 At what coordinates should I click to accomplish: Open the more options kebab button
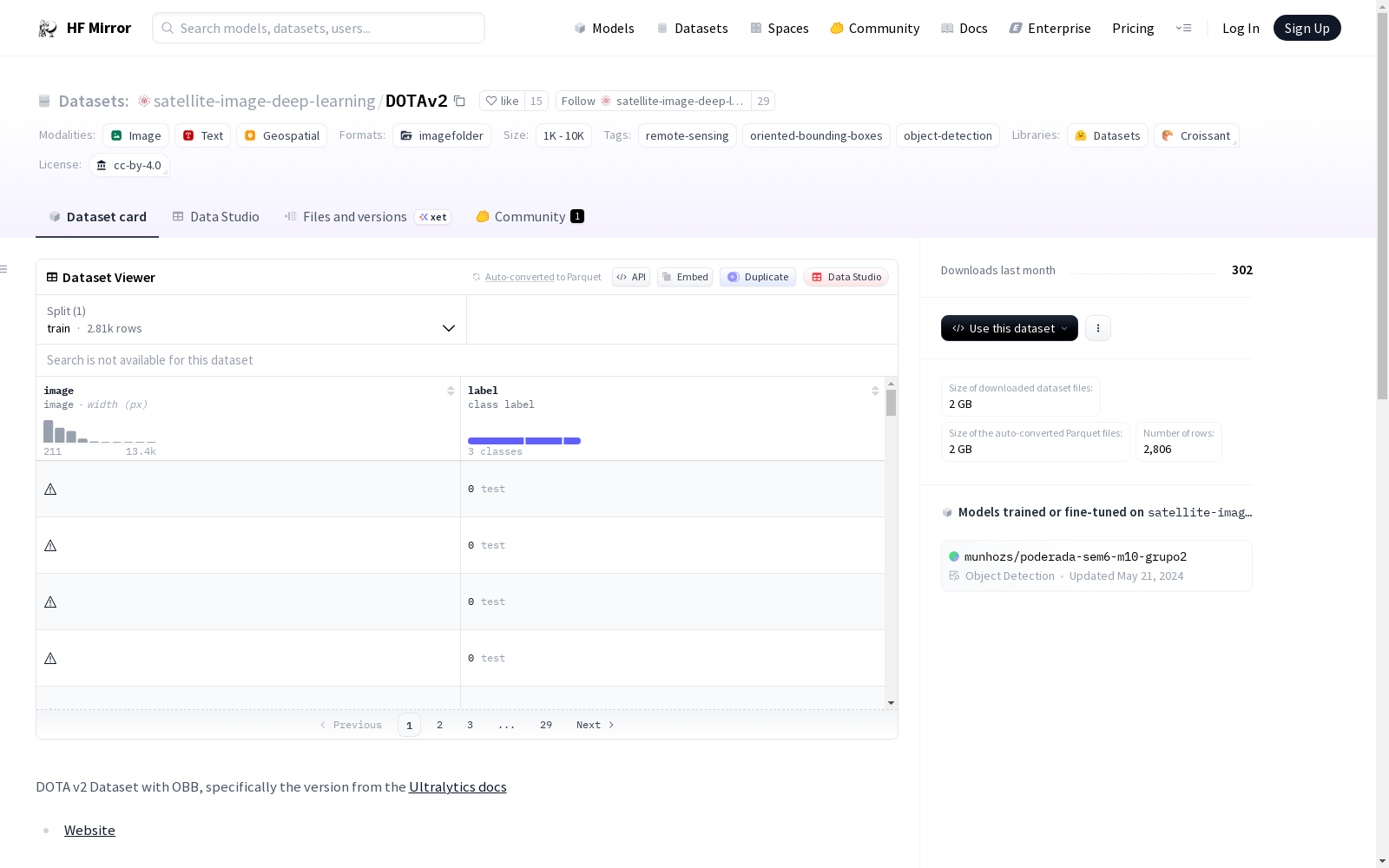point(1098,328)
